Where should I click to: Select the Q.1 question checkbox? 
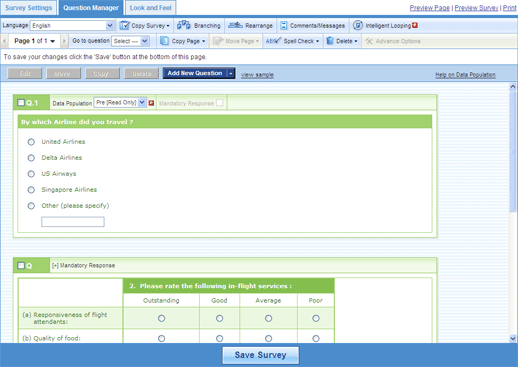pos(21,102)
